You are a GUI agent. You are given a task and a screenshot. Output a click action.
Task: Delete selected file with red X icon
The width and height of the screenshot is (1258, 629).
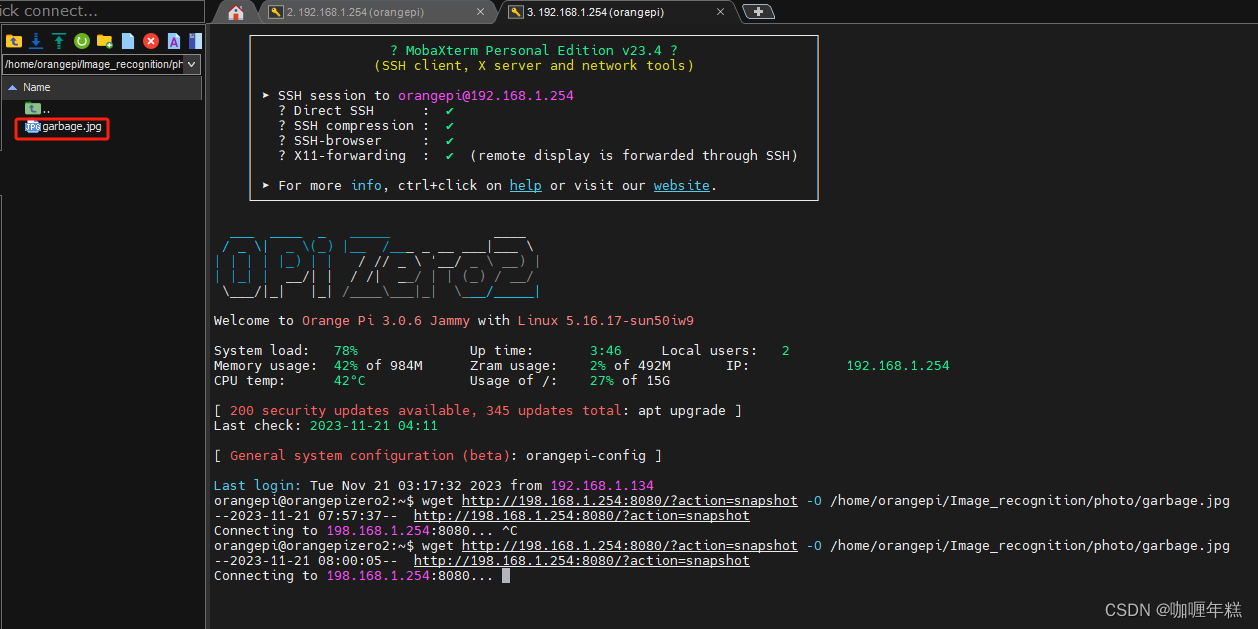151,41
